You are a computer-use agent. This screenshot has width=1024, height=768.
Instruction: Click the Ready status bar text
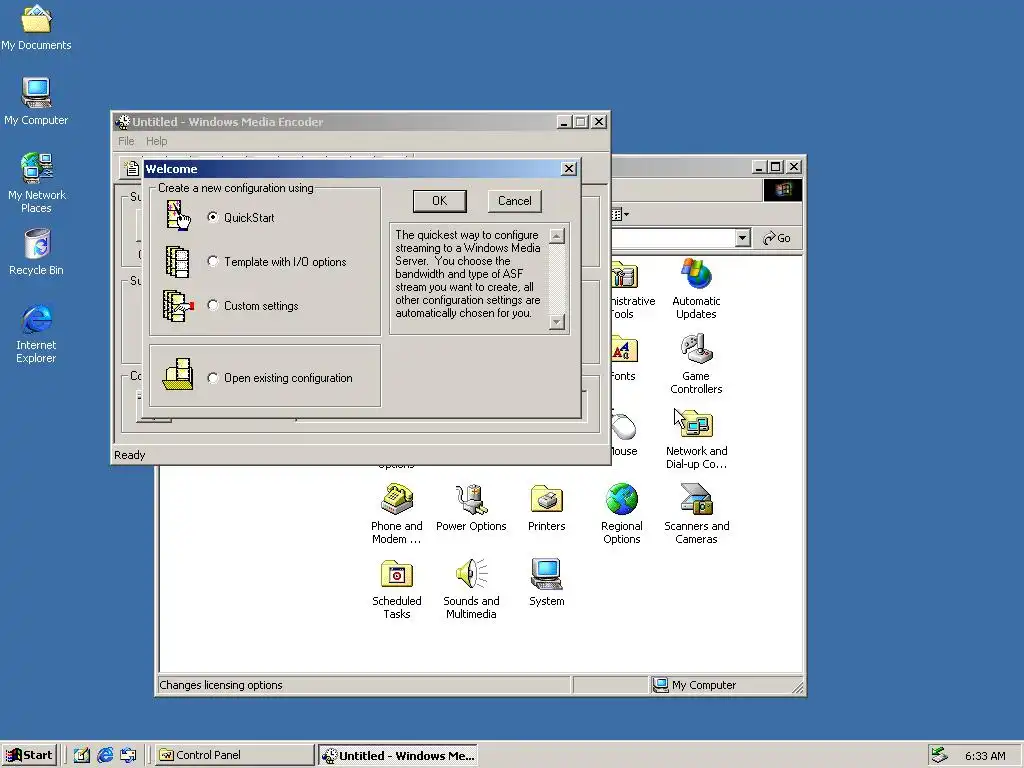129,455
